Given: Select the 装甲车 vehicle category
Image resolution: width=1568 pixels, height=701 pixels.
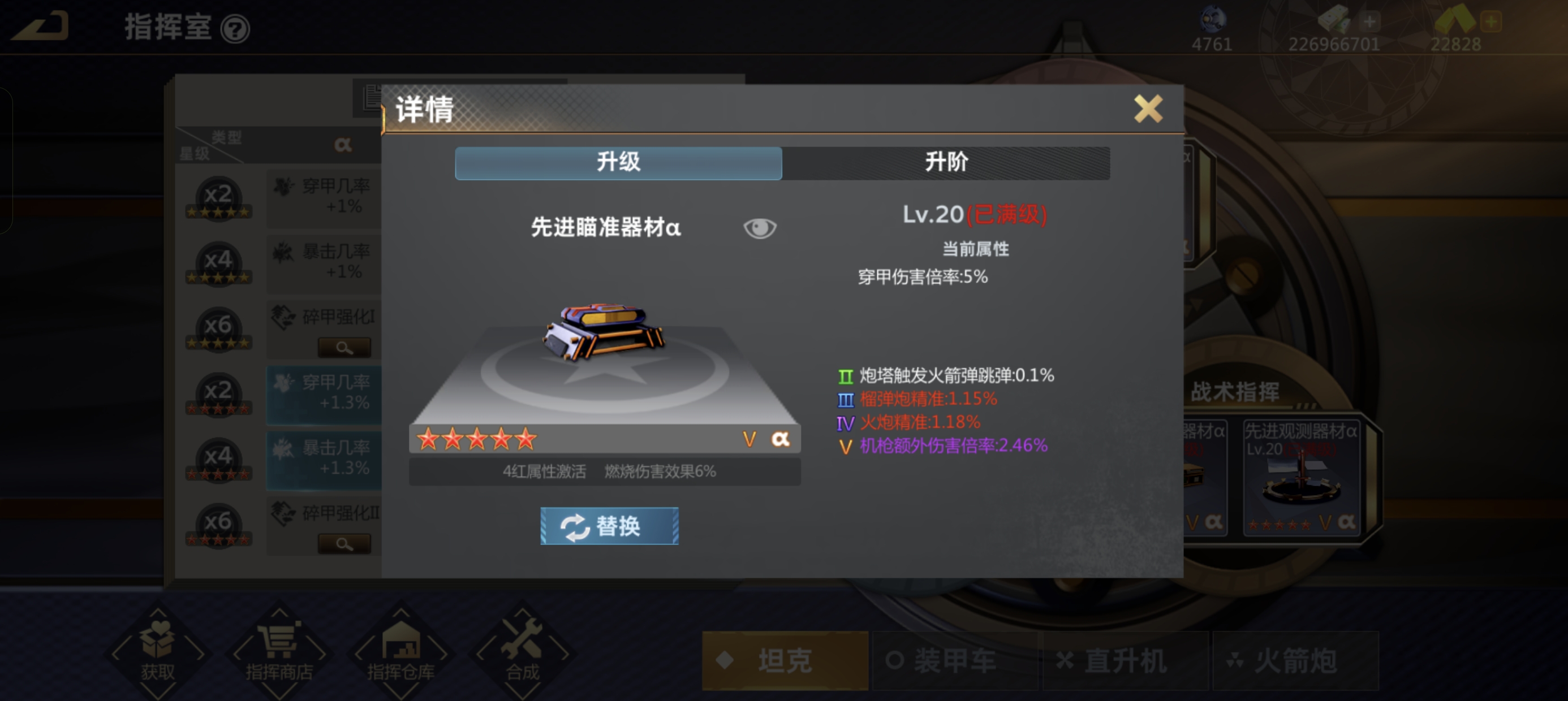Looking at the screenshot, I should pos(955,661).
